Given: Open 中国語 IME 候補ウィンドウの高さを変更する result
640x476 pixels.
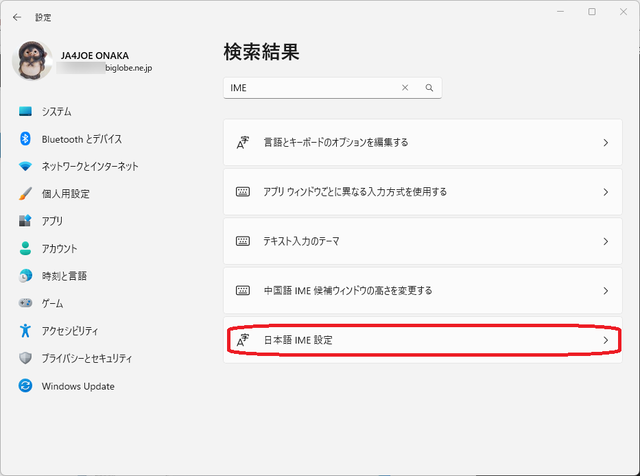Looking at the screenshot, I should pos(423,291).
